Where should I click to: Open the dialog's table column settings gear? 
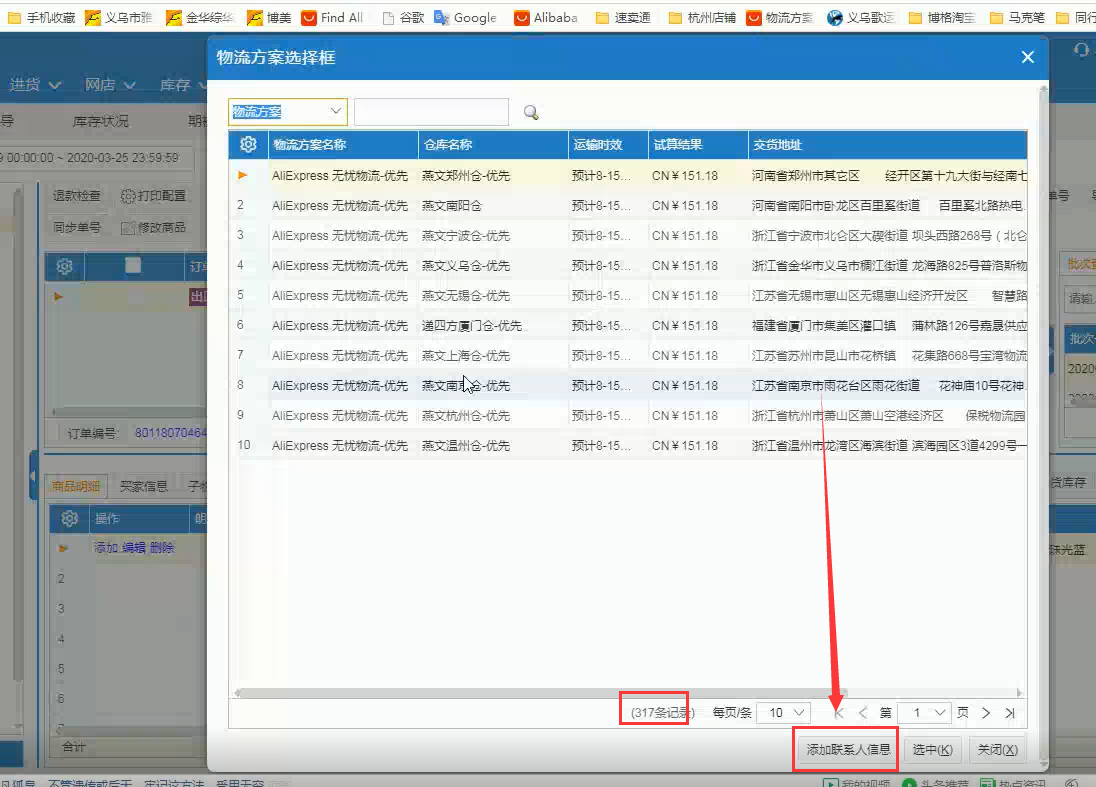click(248, 144)
